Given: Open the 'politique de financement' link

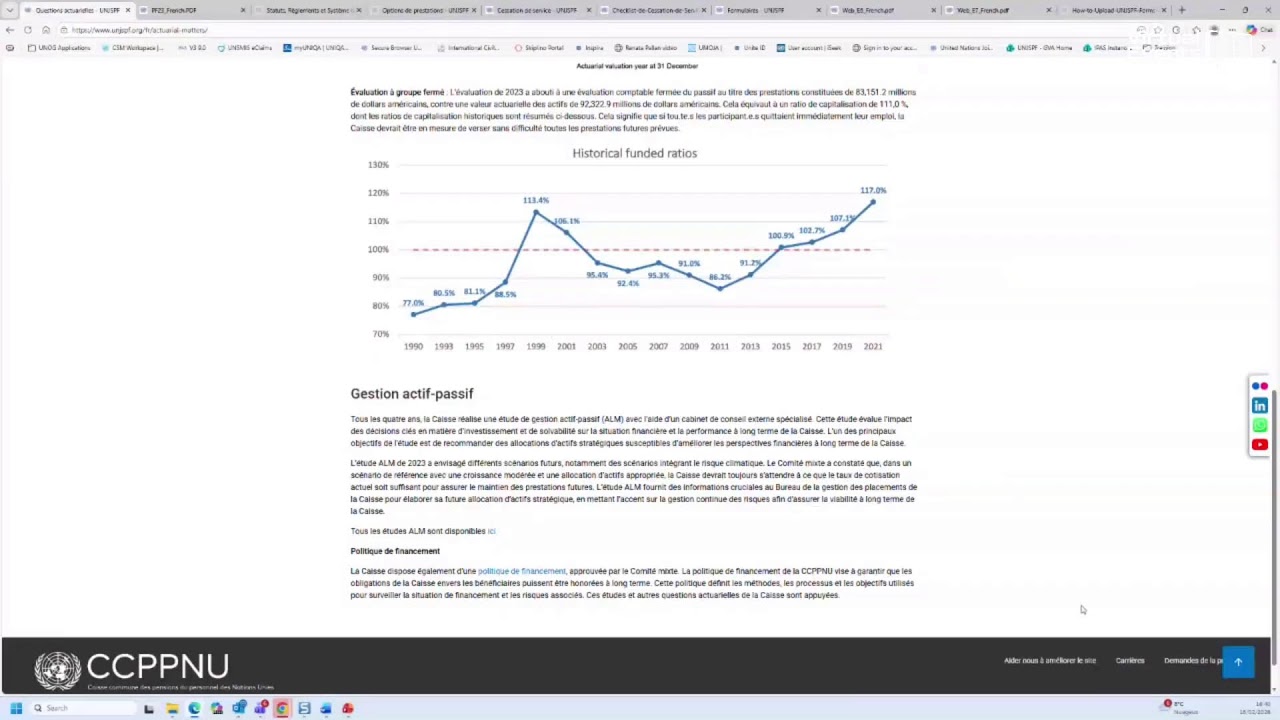Looking at the screenshot, I should coord(521,571).
